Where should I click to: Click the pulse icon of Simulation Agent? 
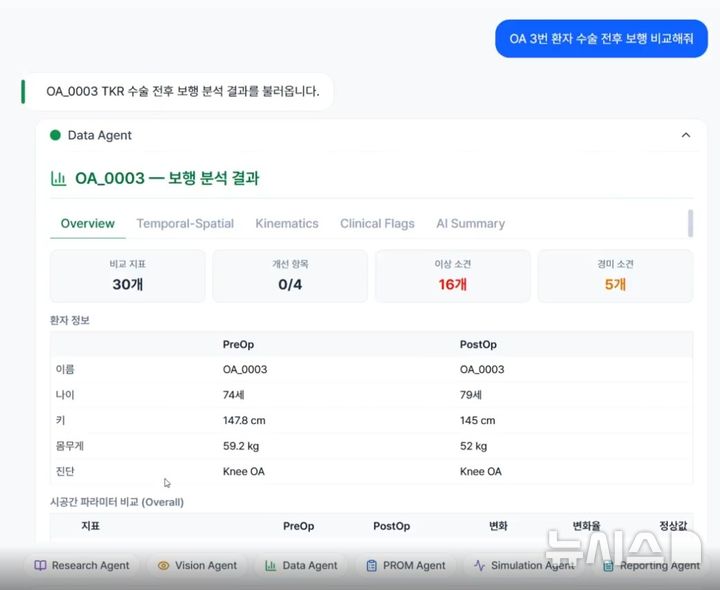[479, 566]
